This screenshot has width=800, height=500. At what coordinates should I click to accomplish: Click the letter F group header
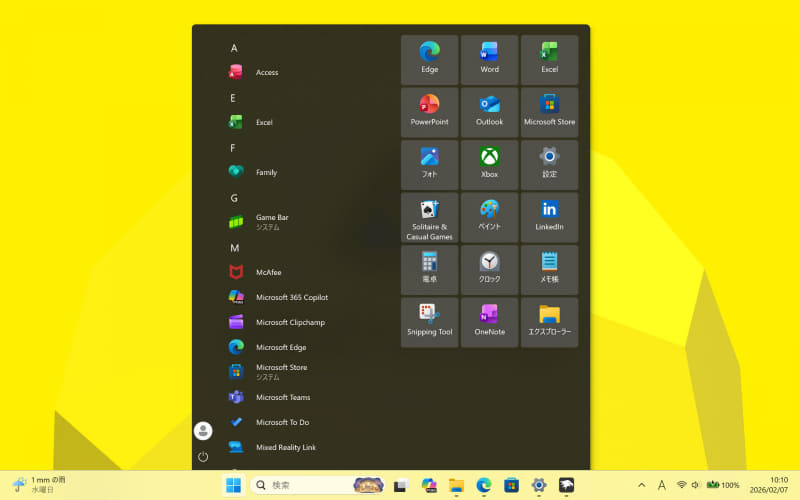(233, 148)
